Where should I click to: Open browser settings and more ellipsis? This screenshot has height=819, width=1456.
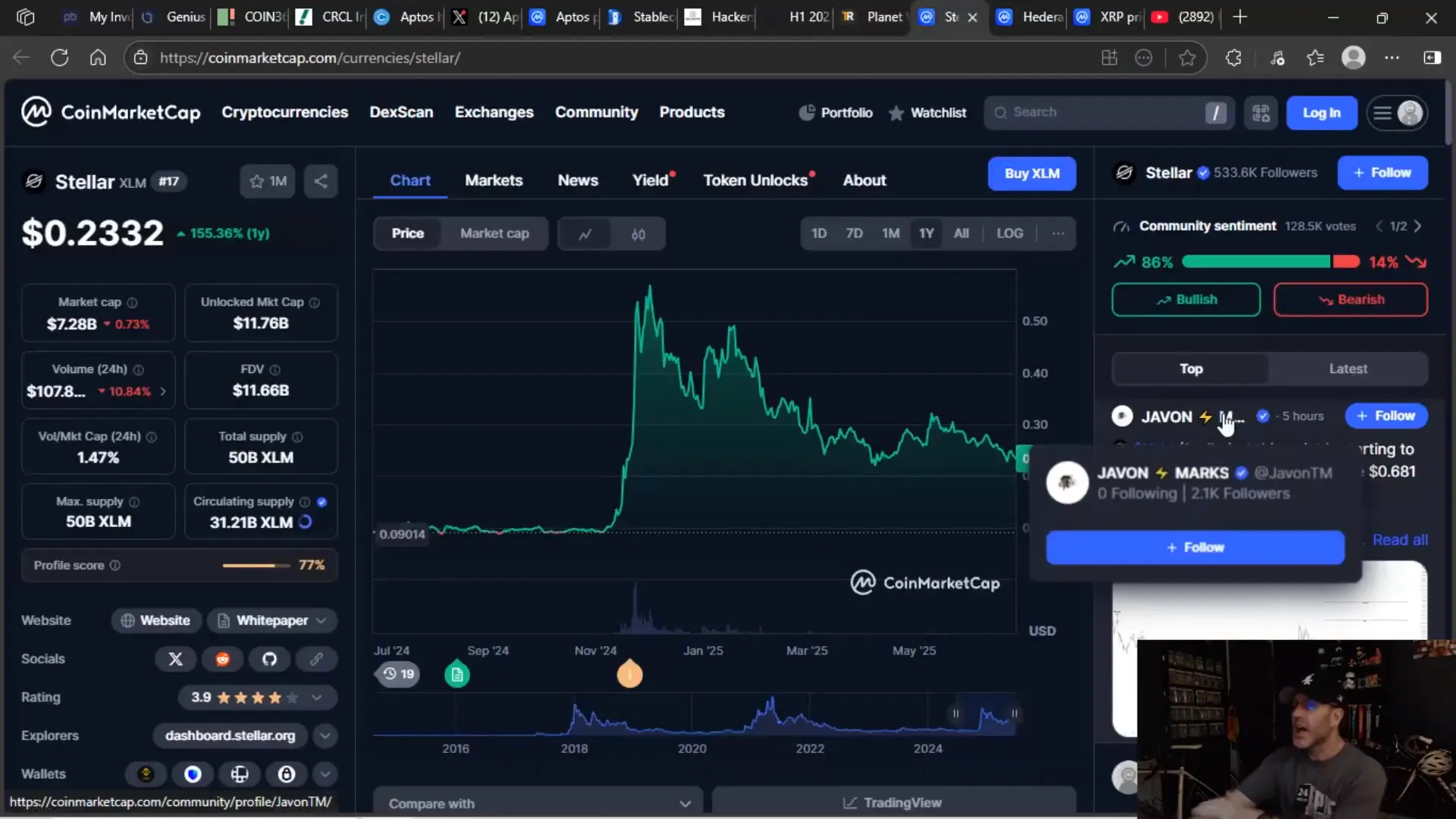coord(1392,58)
